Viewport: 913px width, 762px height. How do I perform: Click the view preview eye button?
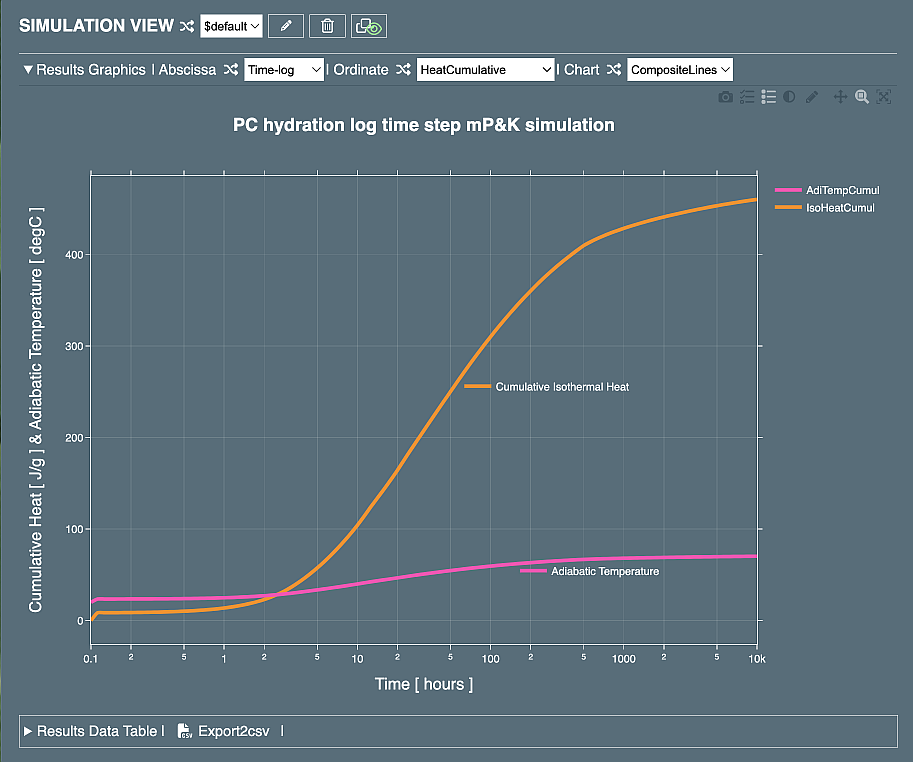tap(369, 26)
